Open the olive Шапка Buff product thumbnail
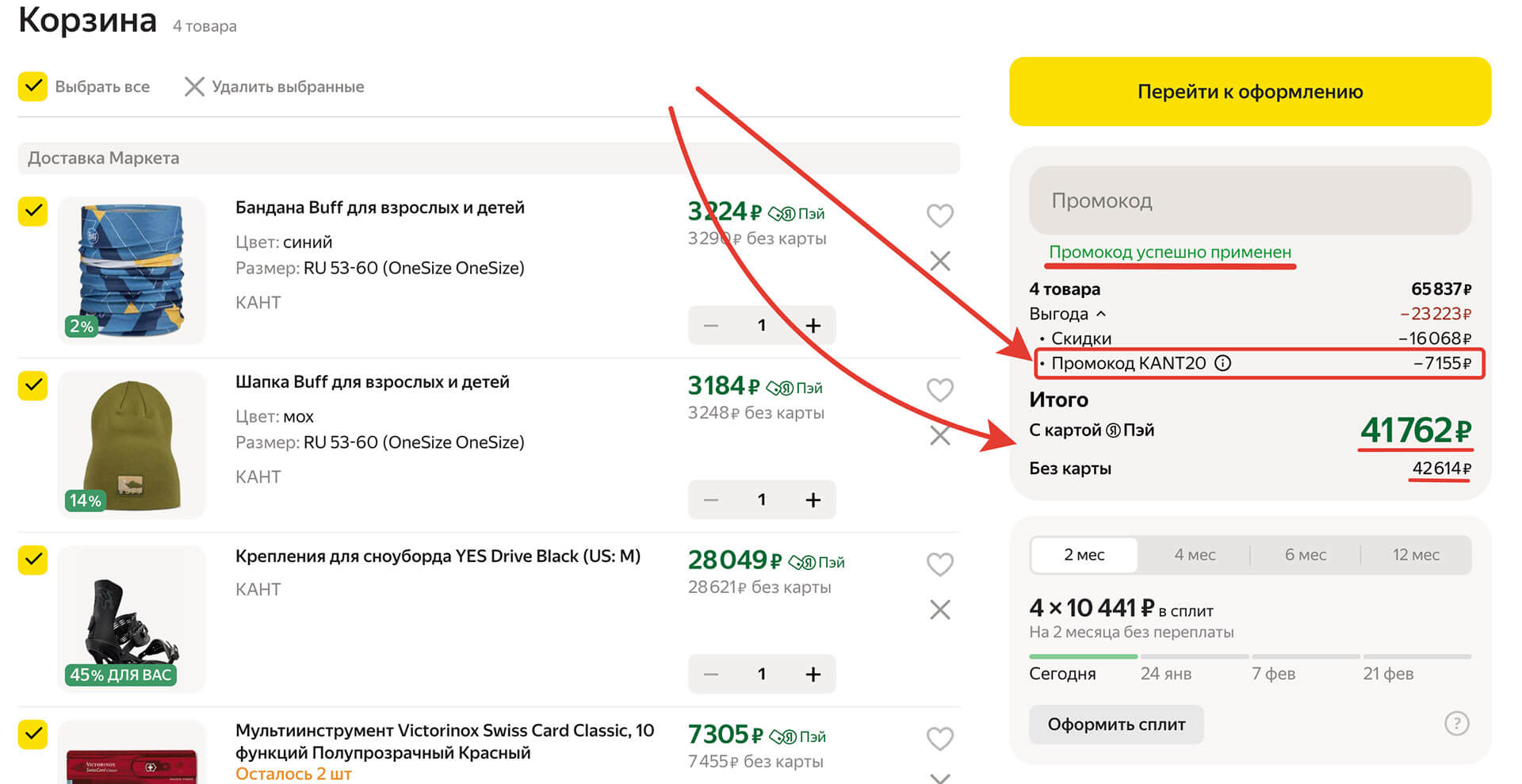The width and height of the screenshot is (1522, 784). (x=132, y=445)
